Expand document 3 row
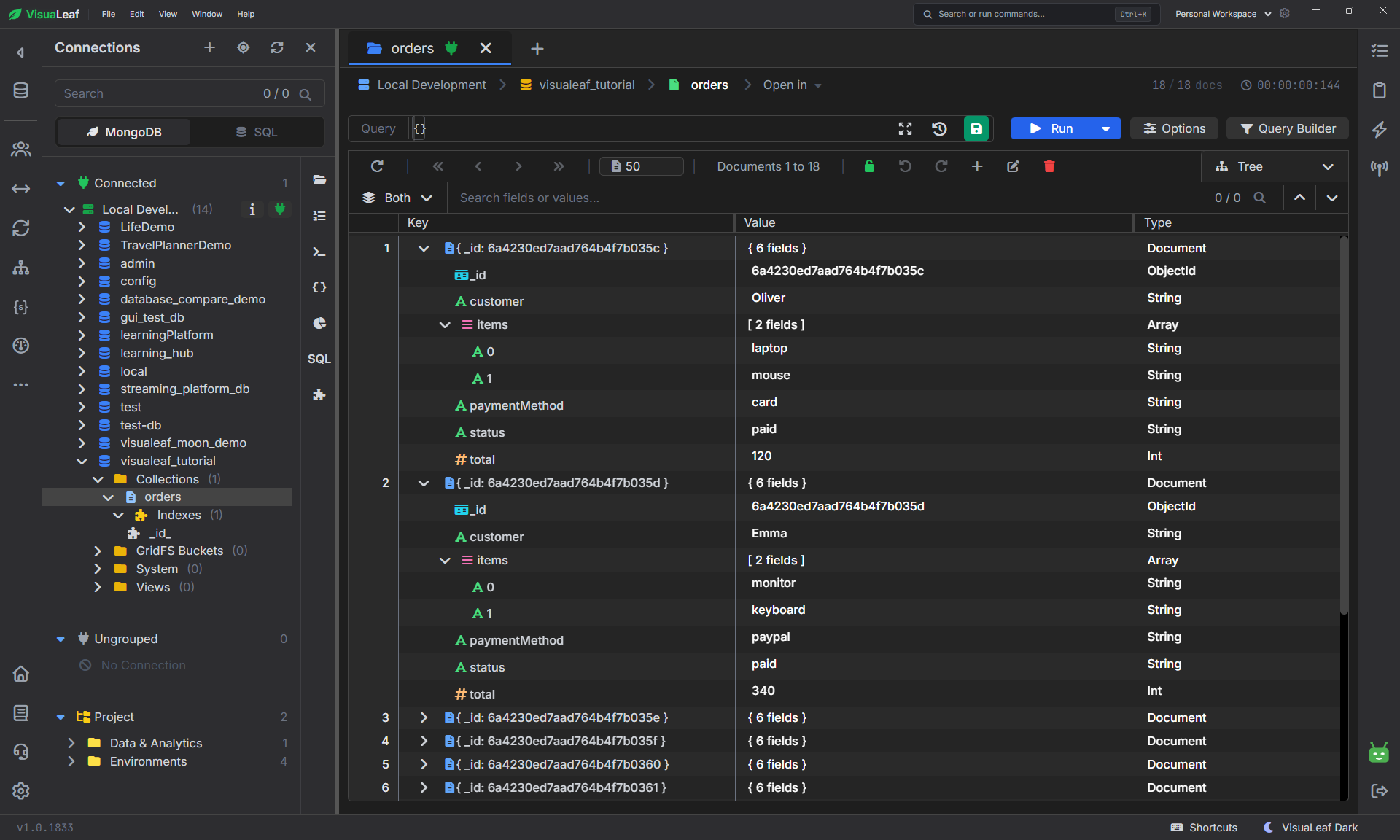 point(424,717)
